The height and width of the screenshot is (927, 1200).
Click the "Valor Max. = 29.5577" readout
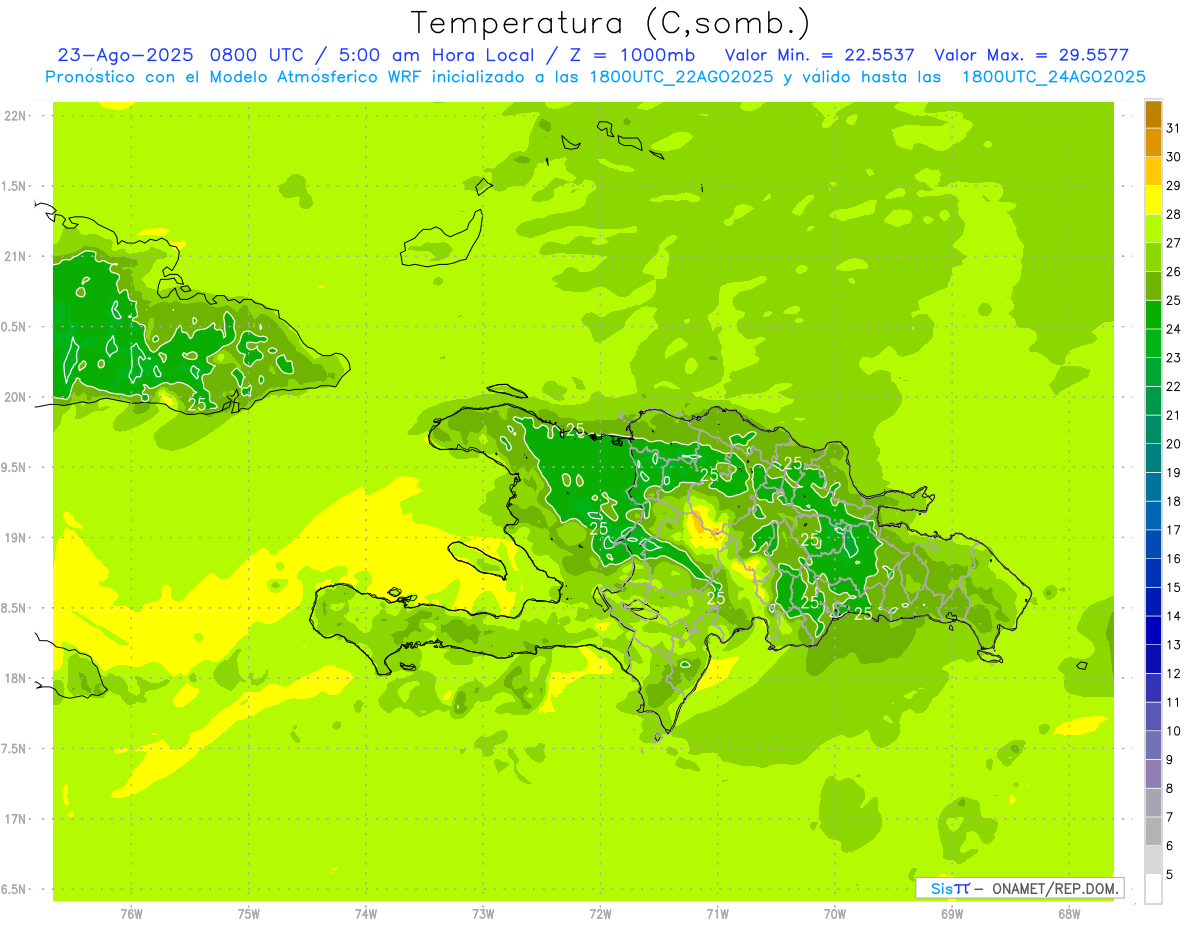tap(1032, 55)
